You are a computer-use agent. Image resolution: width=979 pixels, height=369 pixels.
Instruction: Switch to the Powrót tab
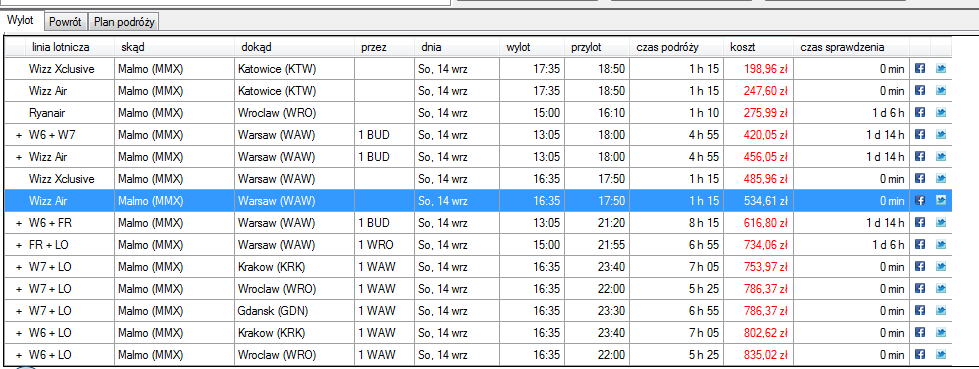coord(66,22)
